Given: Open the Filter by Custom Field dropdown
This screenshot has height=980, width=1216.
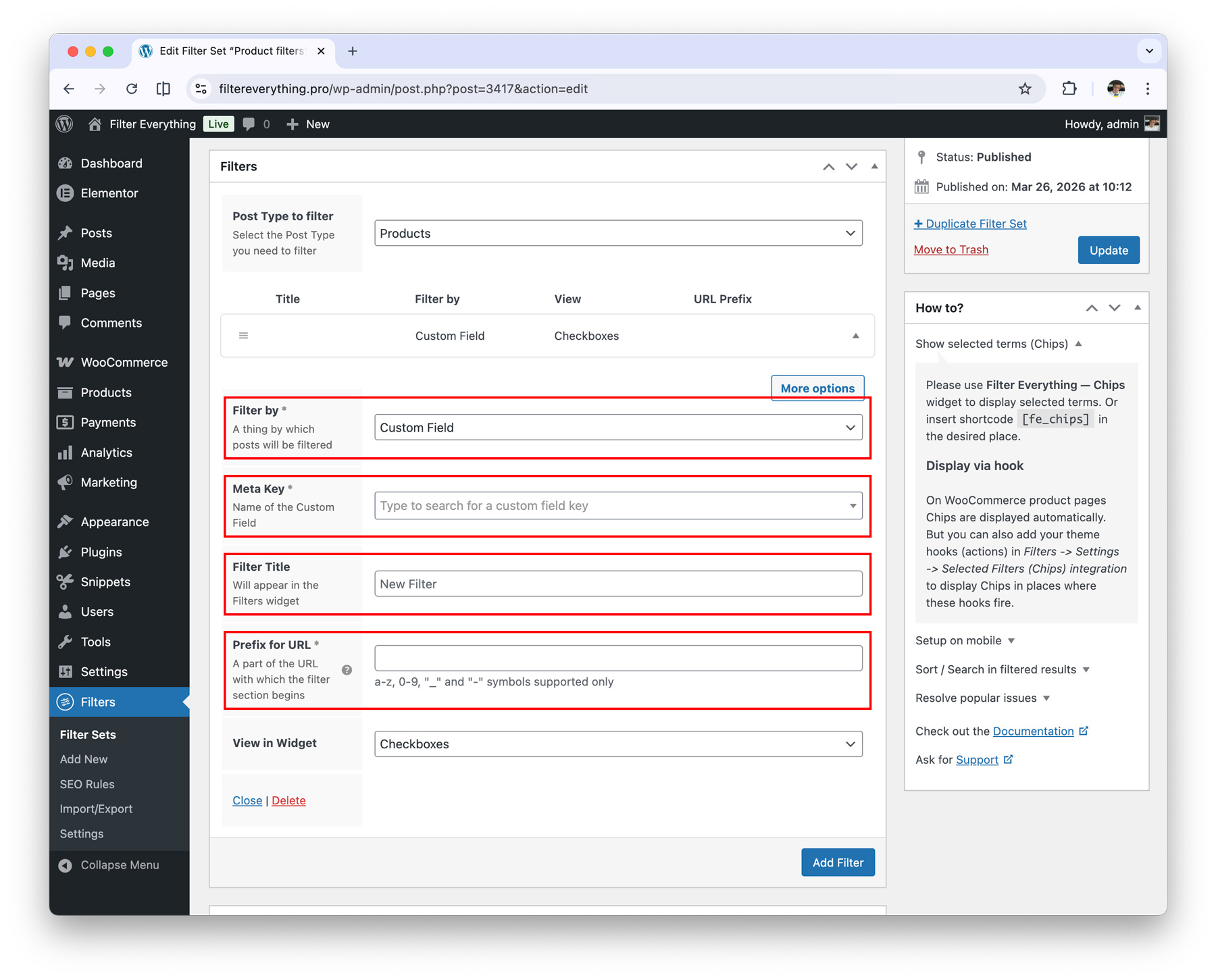Looking at the screenshot, I should (x=617, y=428).
